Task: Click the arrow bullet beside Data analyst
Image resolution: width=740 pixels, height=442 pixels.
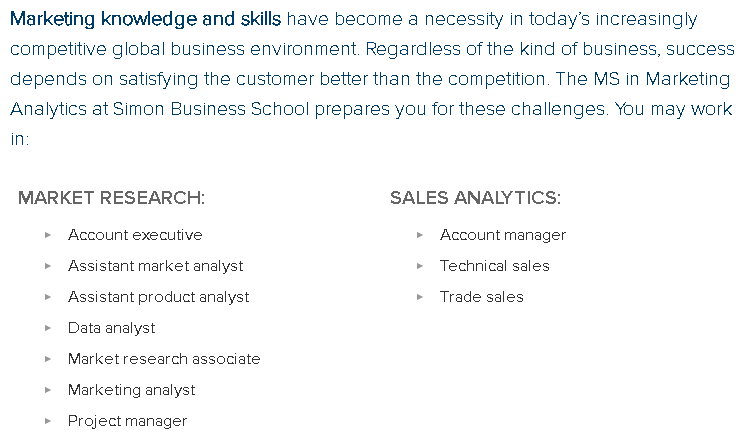Action: (x=48, y=328)
